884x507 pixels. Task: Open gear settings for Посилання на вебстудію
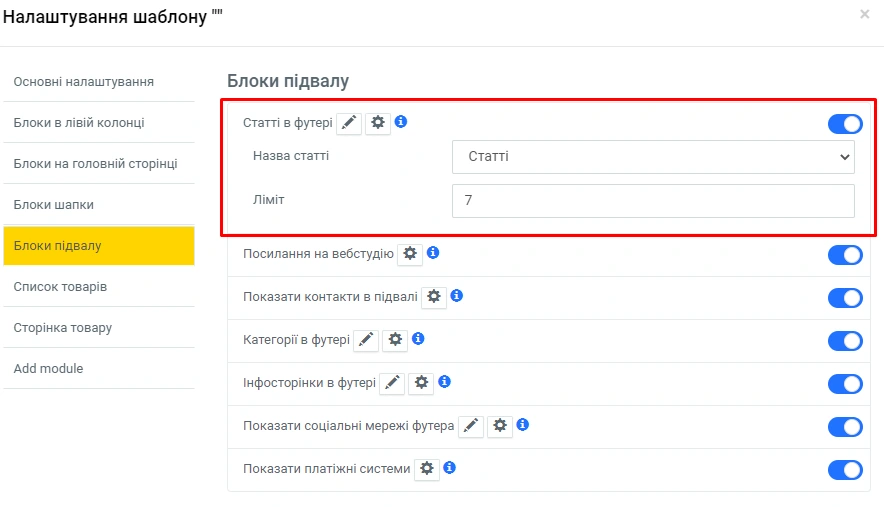coord(409,254)
